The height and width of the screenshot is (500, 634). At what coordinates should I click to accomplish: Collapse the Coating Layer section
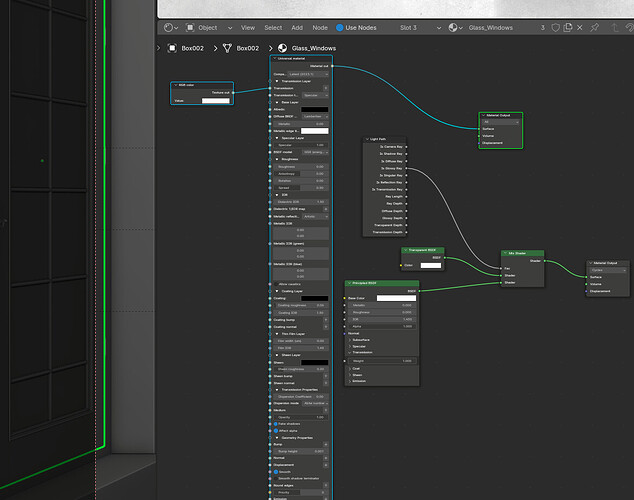click(277, 291)
